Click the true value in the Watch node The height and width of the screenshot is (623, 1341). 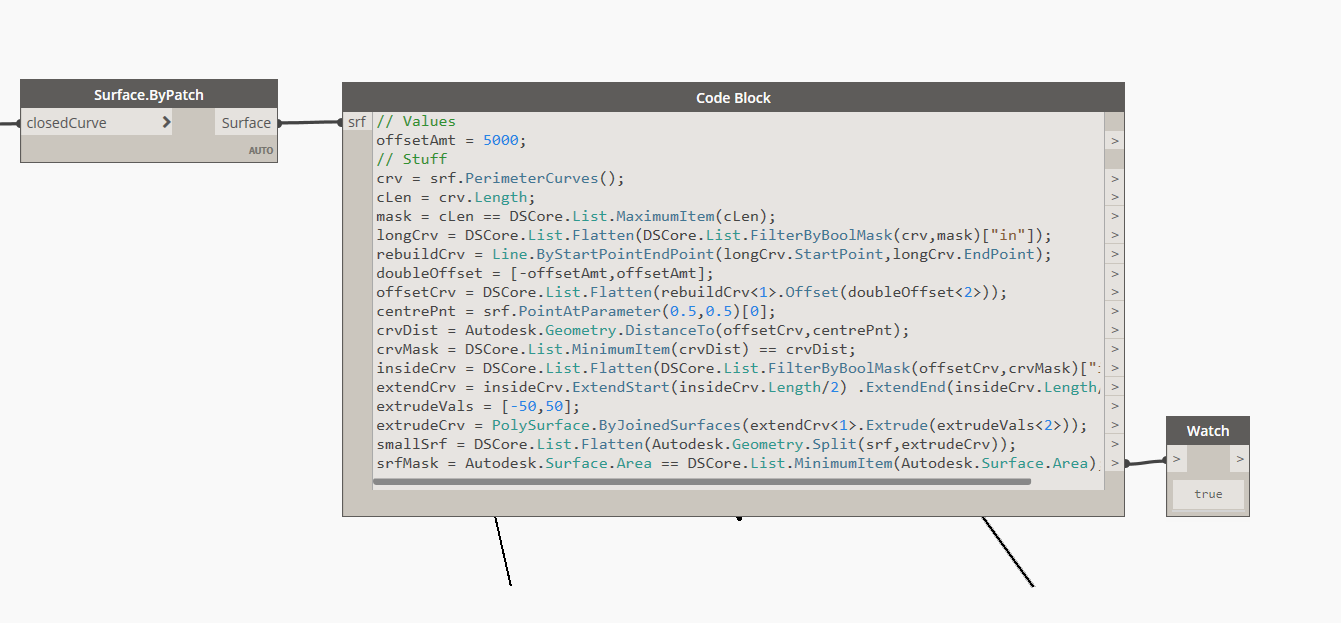[1207, 493]
